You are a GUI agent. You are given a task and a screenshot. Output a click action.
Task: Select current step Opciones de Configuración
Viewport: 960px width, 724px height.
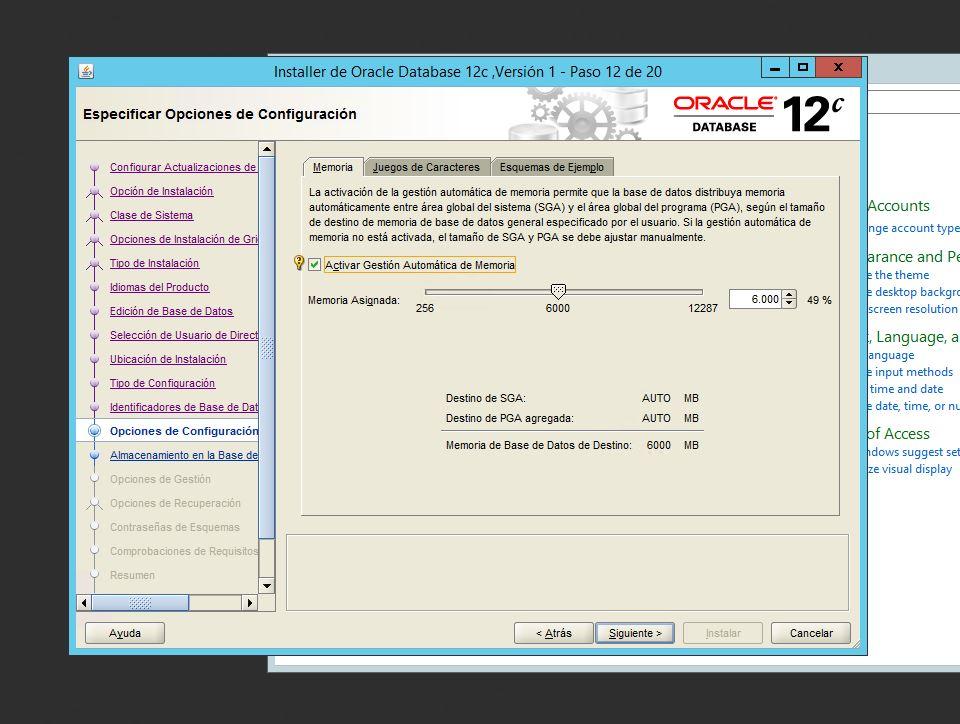coord(184,431)
